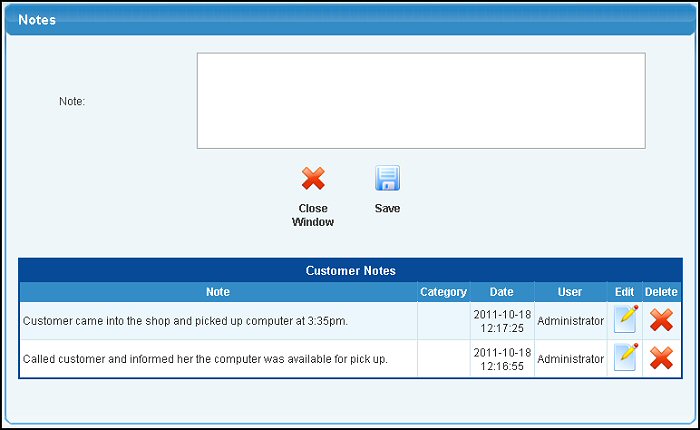Select 'Called customer and informed her' note text
Viewport: 700px width, 430px height.
click(x=205, y=359)
